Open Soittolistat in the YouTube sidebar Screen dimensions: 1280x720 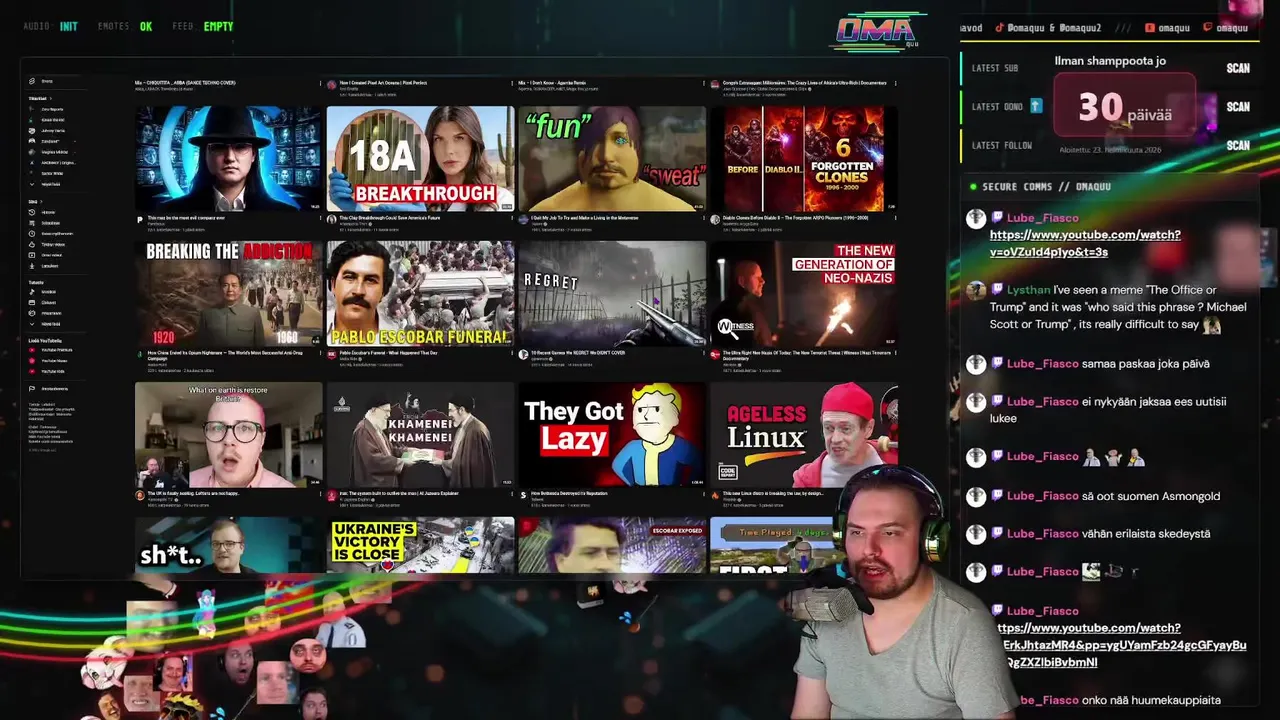(48, 223)
